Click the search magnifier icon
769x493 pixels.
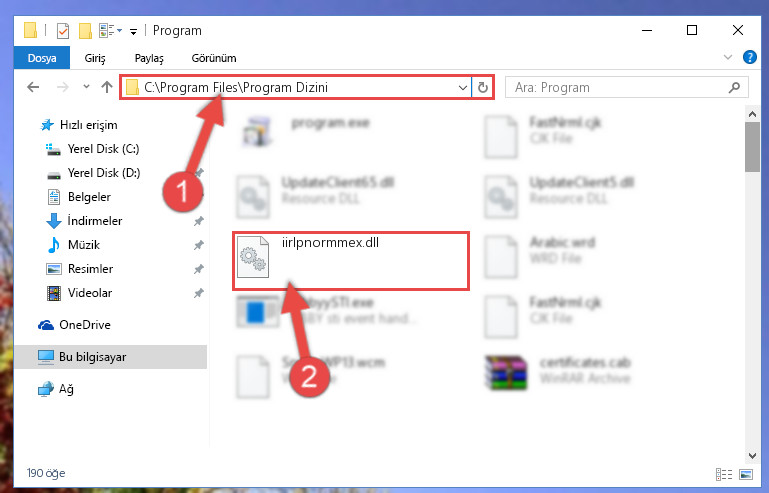coord(734,87)
